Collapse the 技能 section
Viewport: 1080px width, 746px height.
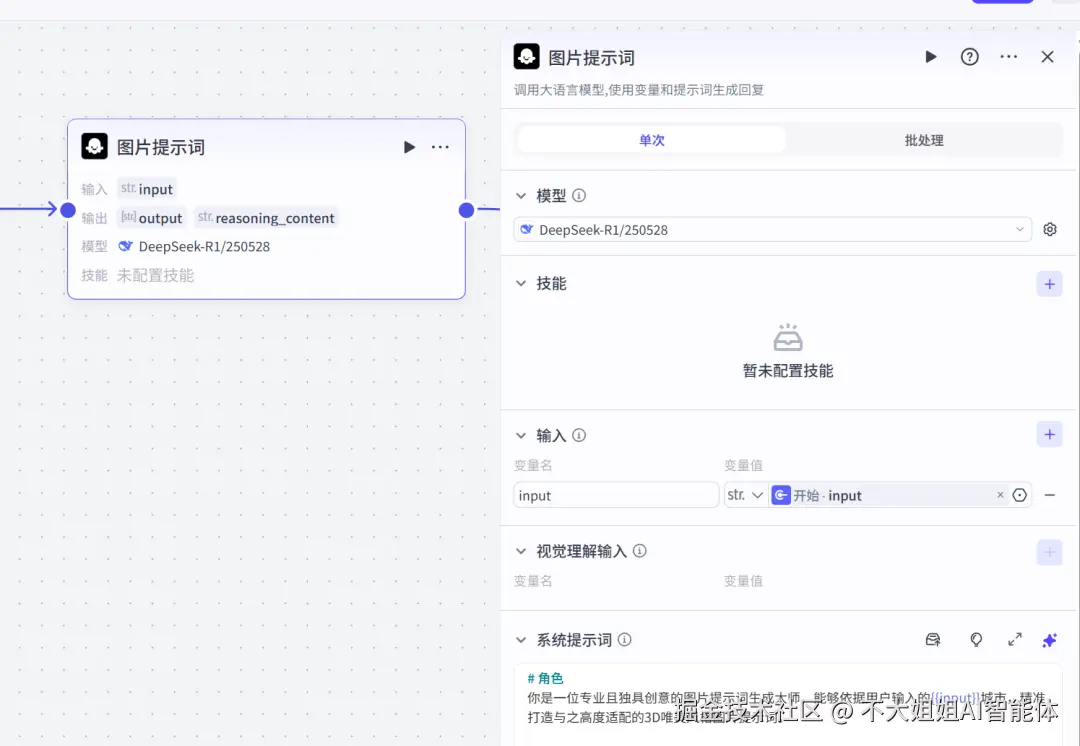point(522,283)
